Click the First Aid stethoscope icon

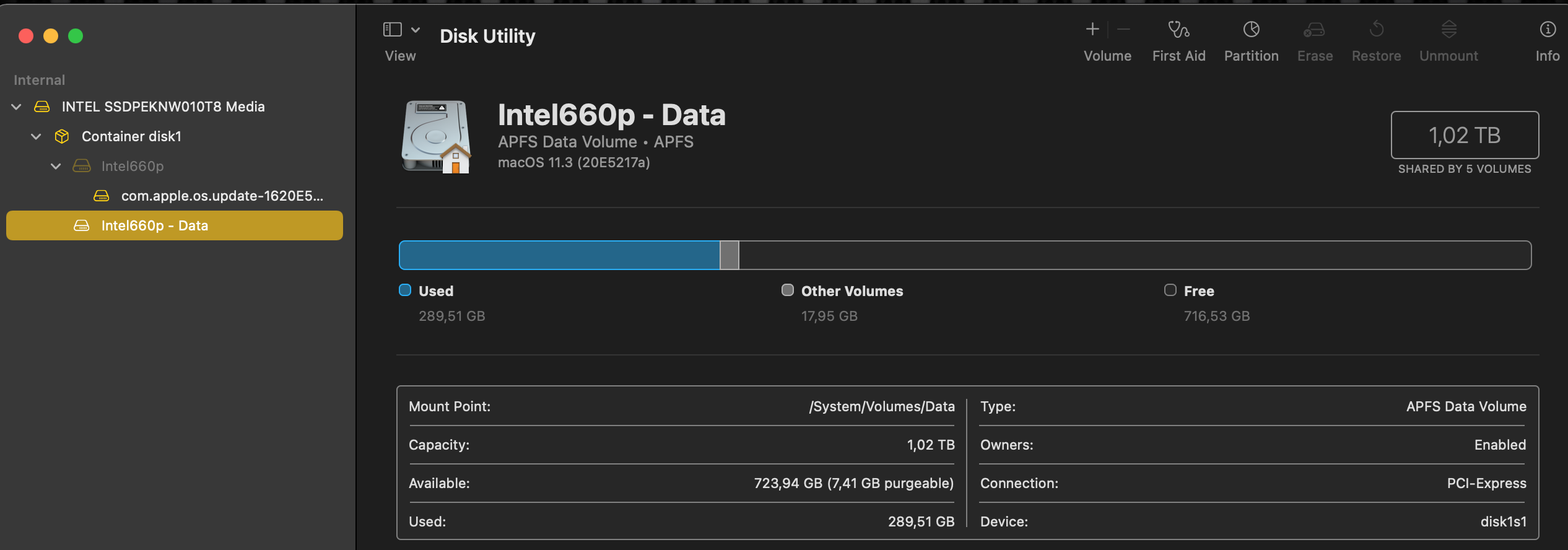(1178, 30)
